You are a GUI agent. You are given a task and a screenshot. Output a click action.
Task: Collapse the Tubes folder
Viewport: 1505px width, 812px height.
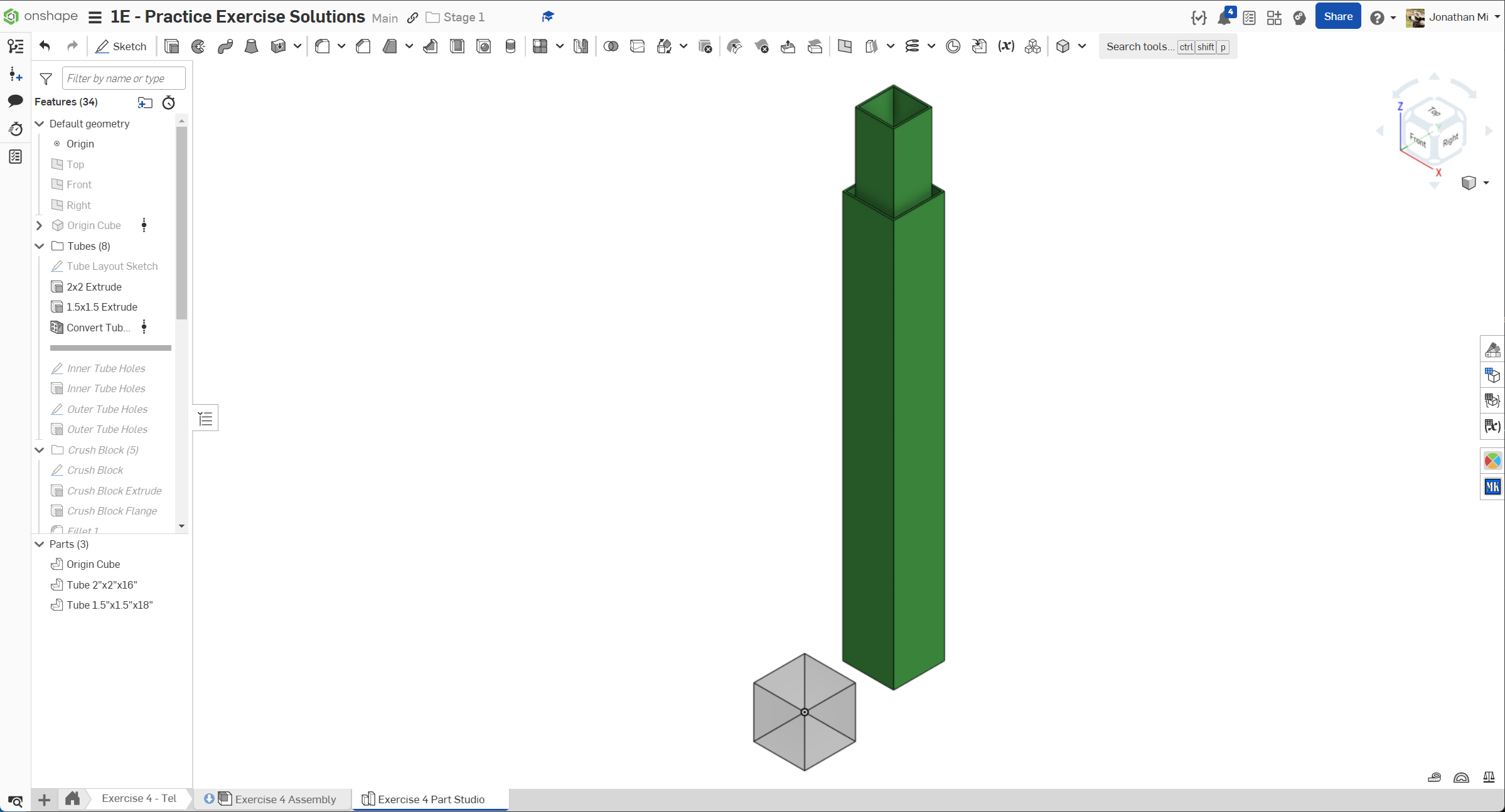[40, 246]
